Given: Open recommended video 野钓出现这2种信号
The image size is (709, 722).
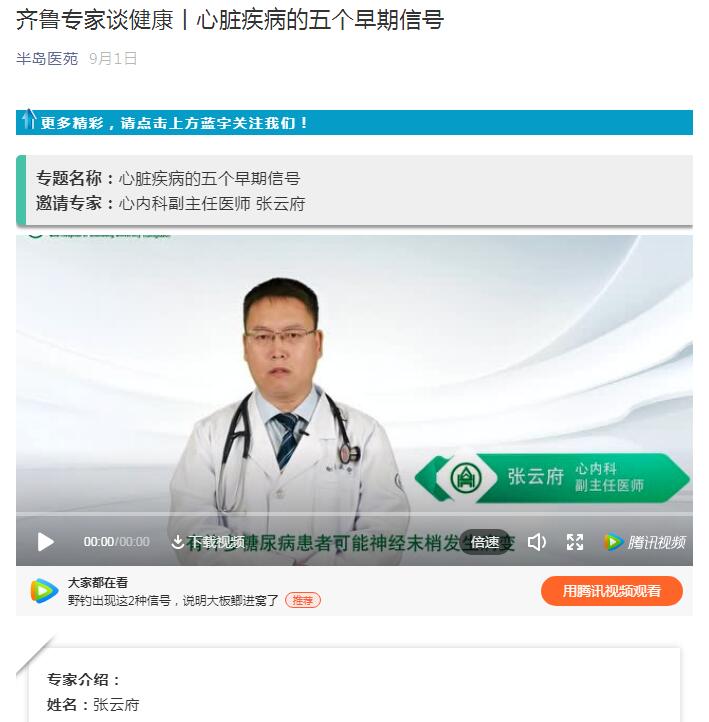Looking at the screenshot, I should tap(173, 600).
